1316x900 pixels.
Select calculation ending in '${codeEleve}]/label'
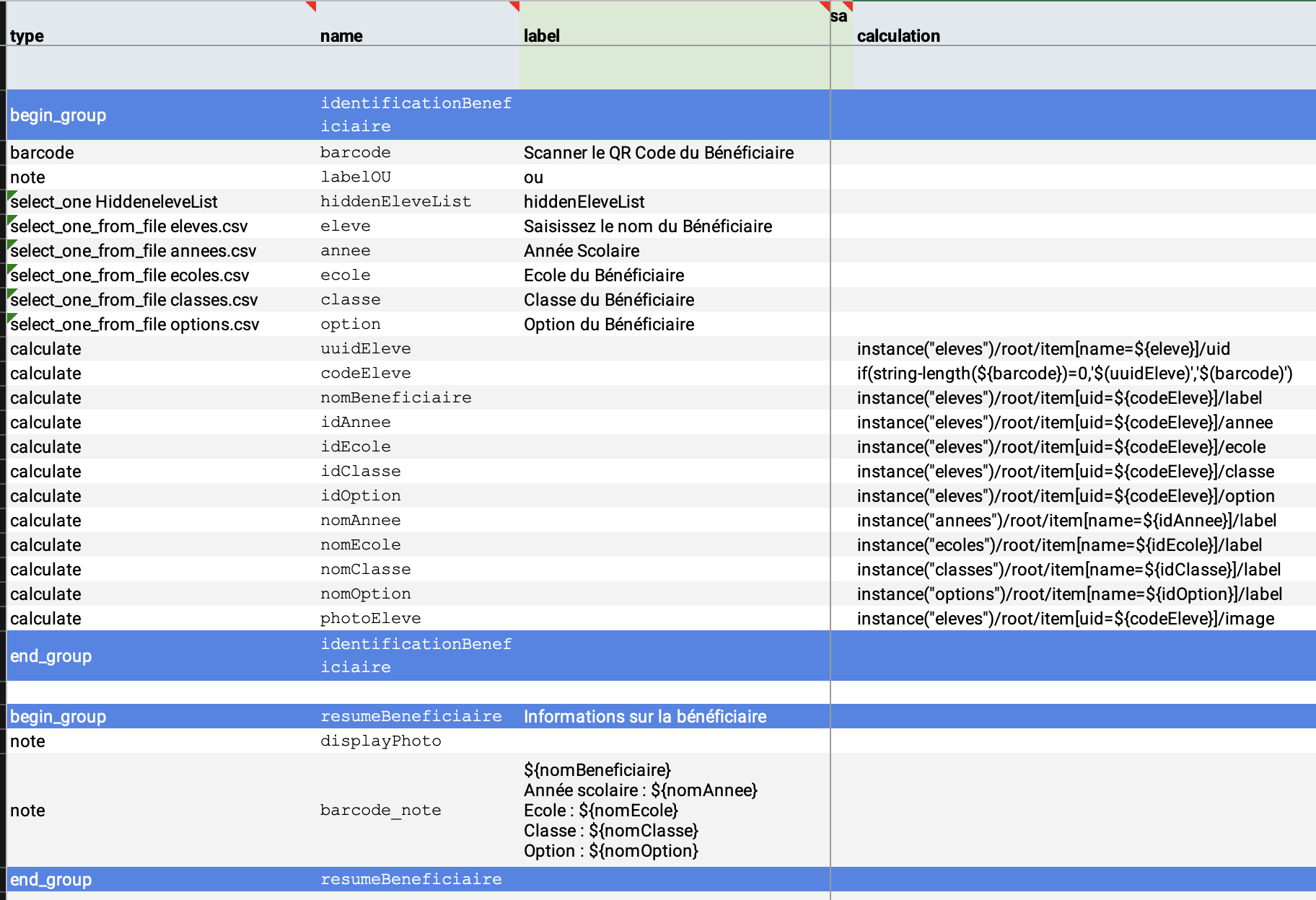pos(1084,397)
